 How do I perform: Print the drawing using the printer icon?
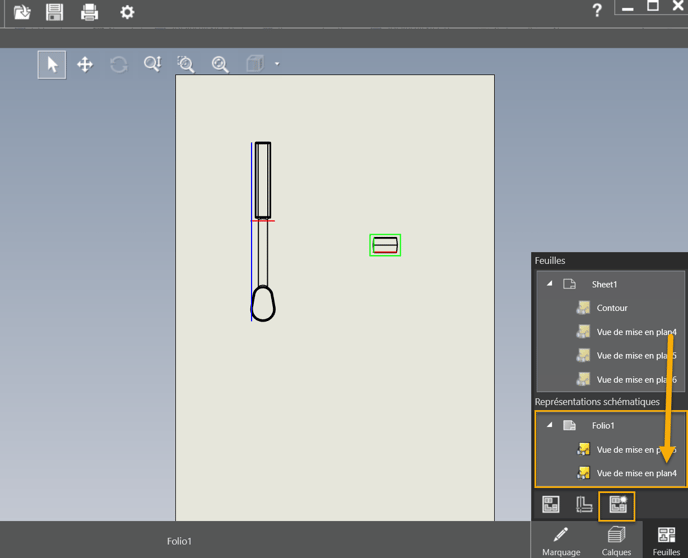[90, 12]
